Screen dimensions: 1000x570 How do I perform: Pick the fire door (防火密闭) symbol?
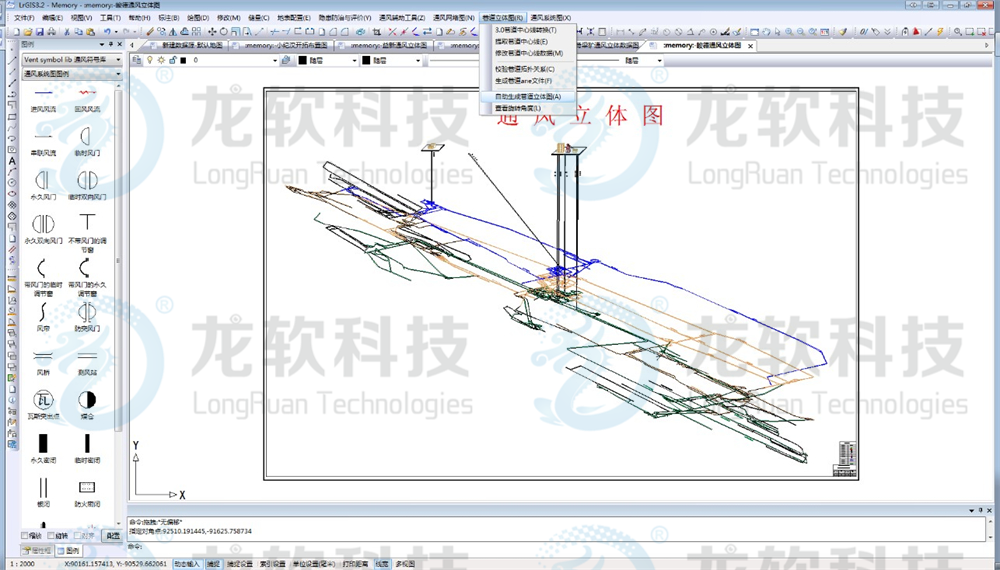[88, 489]
